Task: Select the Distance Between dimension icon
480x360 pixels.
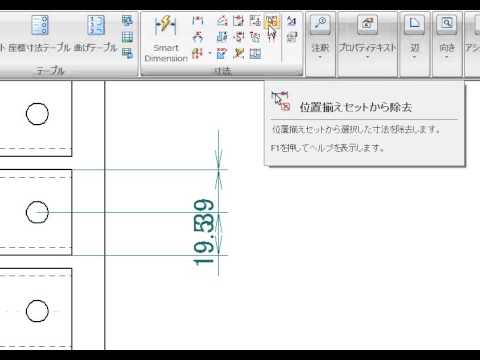Action: pos(198,21)
